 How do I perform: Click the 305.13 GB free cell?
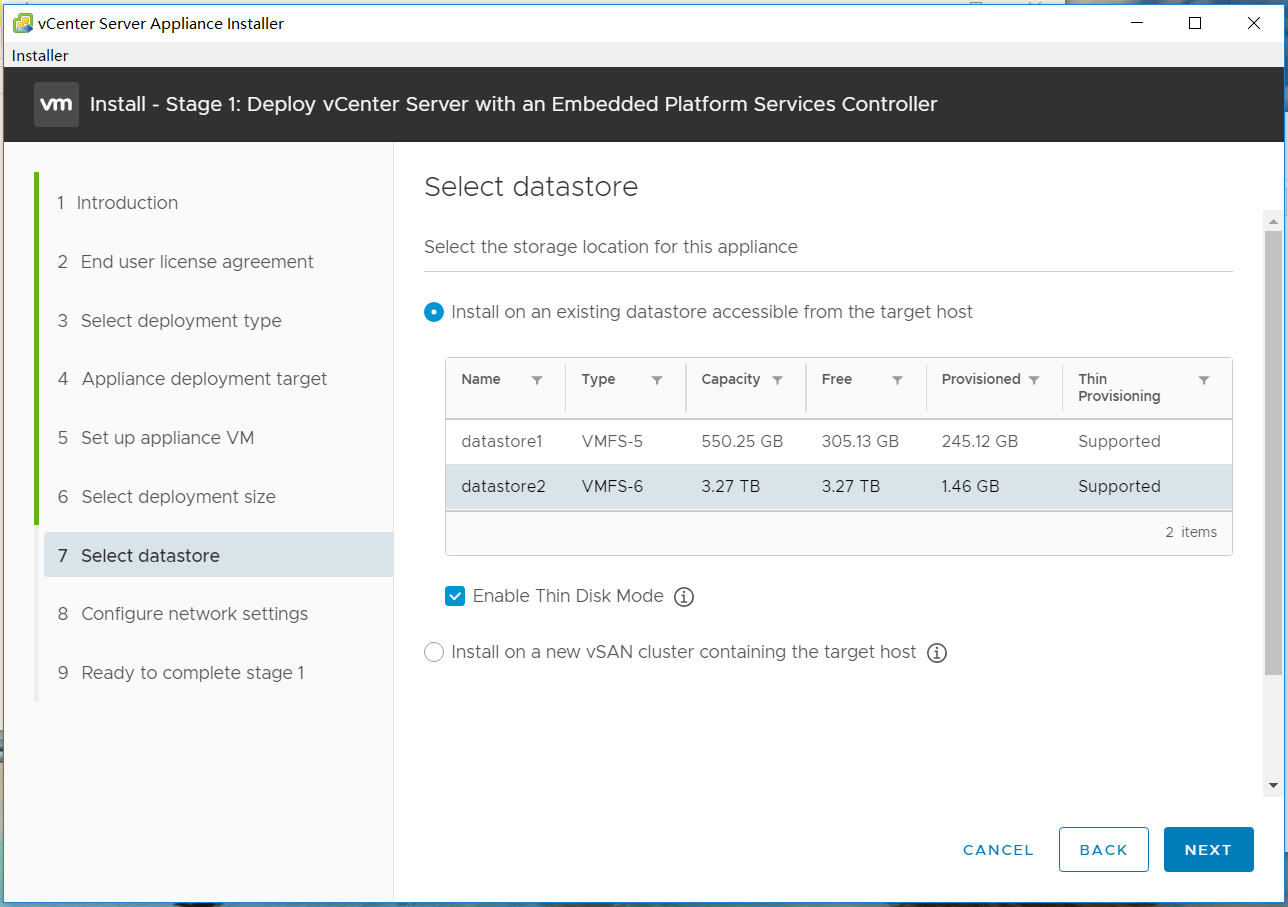coord(860,441)
